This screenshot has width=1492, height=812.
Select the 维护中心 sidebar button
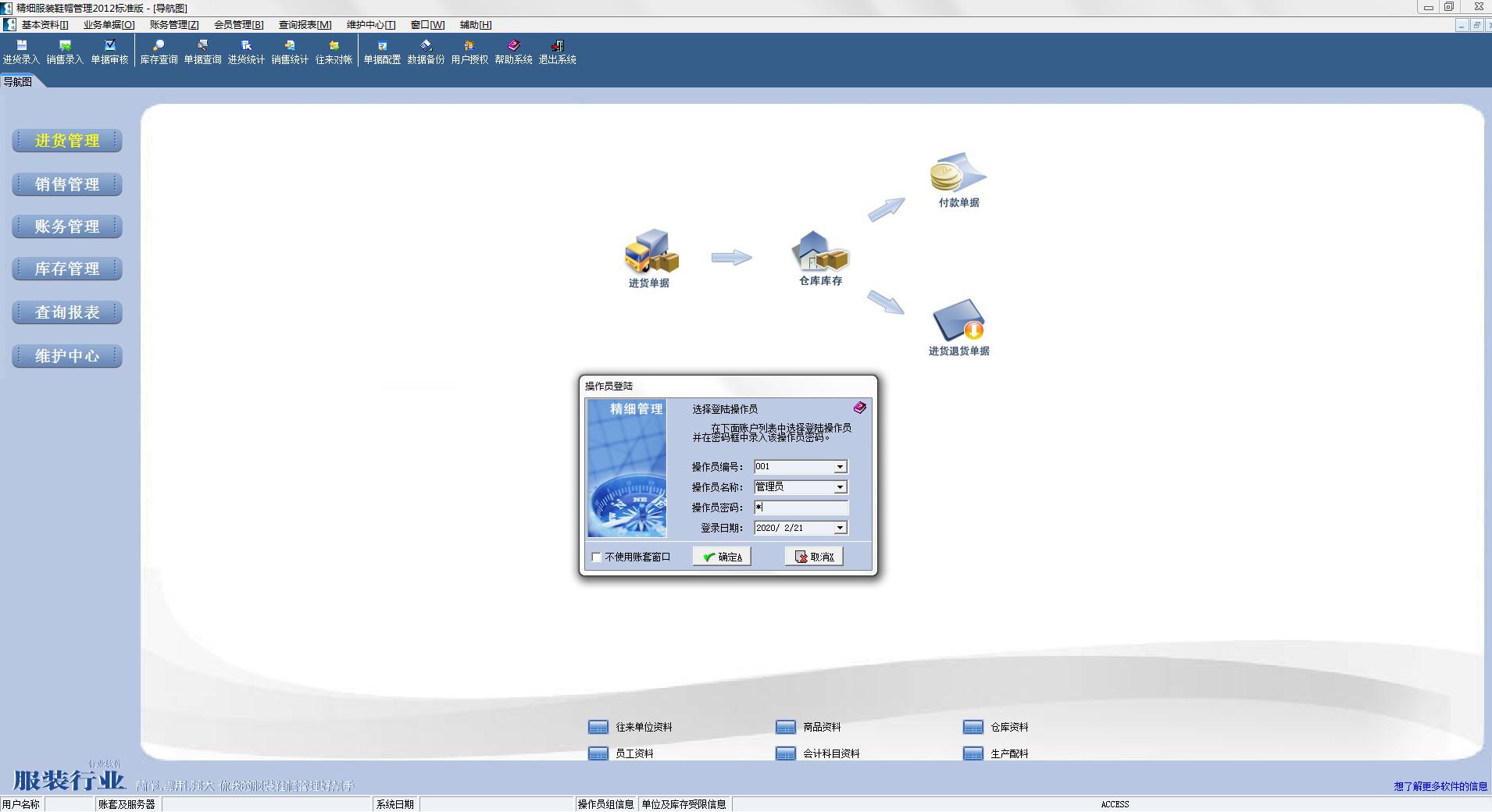click(67, 357)
